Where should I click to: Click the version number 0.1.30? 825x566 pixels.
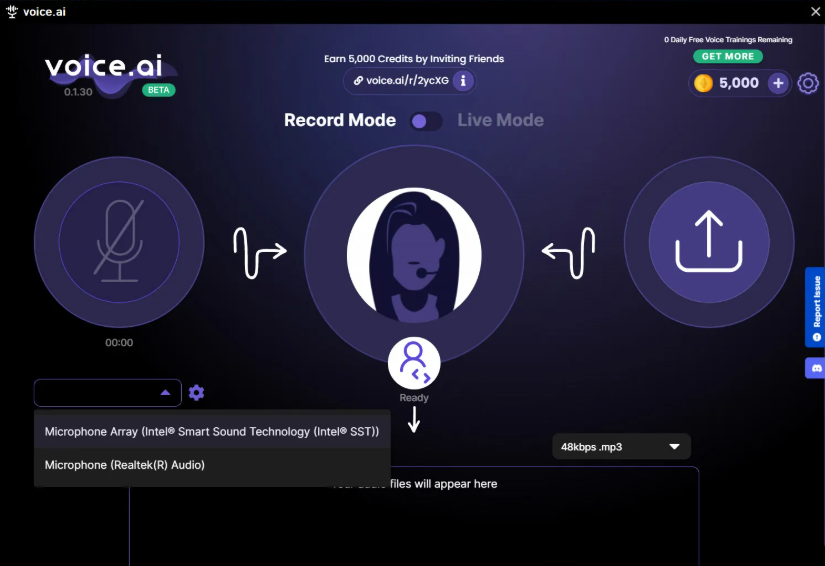point(78,92)
